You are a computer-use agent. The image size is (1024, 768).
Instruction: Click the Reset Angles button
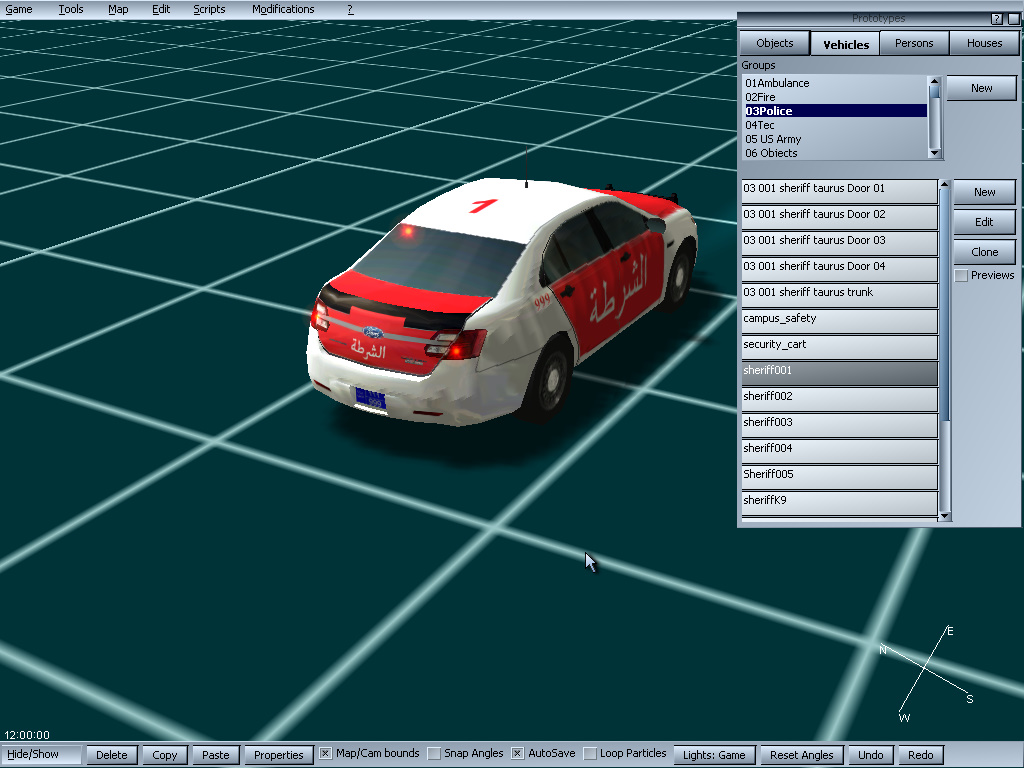pos(801,755)
